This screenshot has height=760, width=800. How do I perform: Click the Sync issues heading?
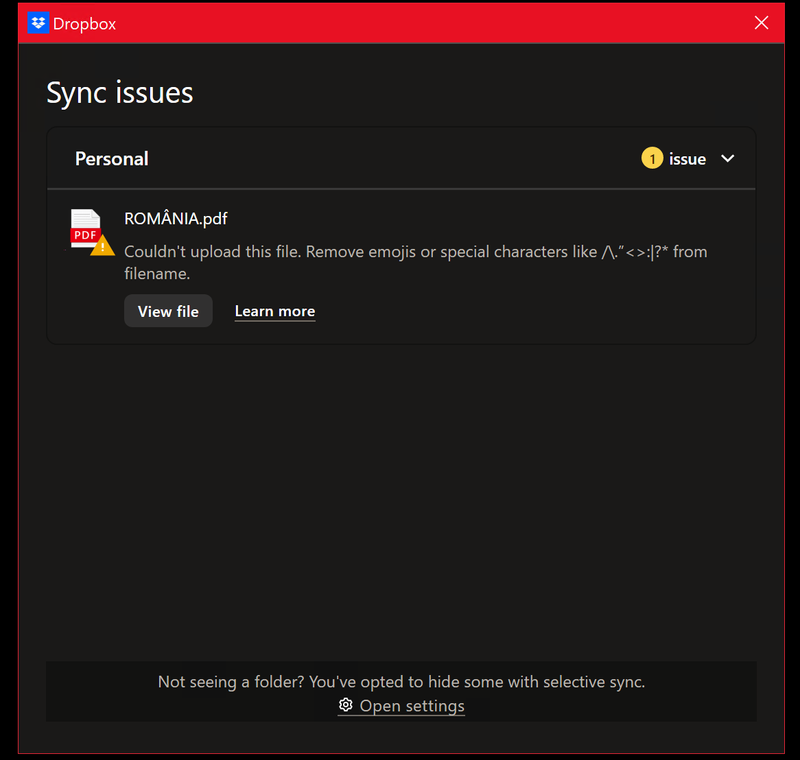point(120,93)
